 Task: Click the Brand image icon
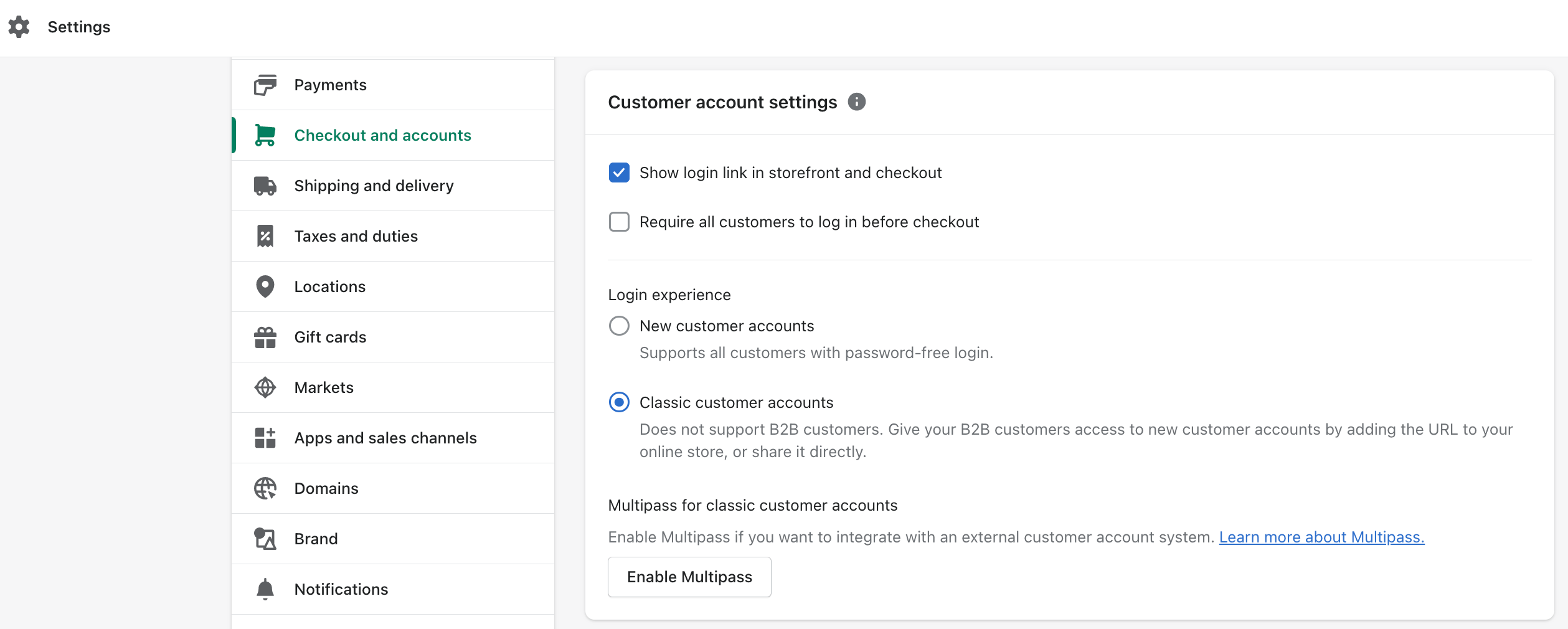click(x=265, y=539)
